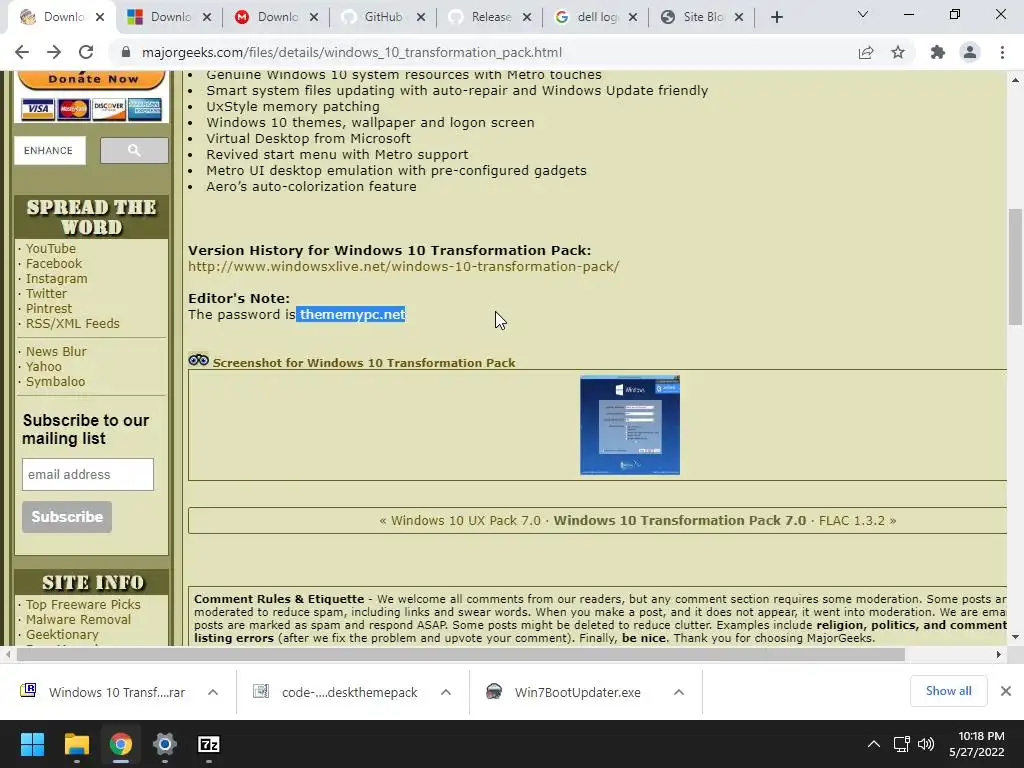The image size is (1024, 768).
Task: Click the credit card logos image
Action: (x=91, y=108)
